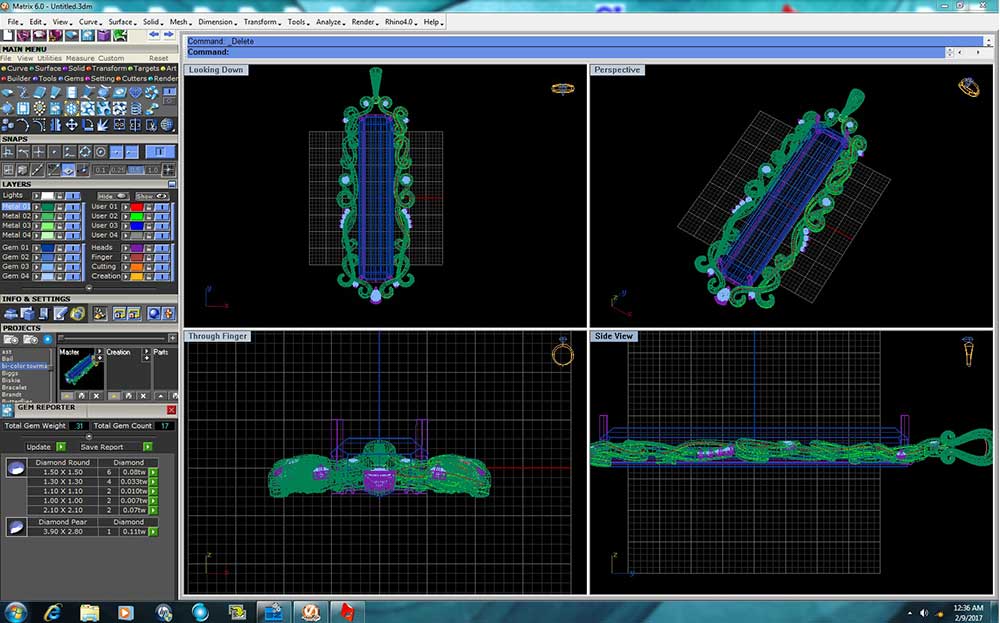The width and height of the screenshot is (1000, 623).
Task: Select the Cutters tab in main menu
Action: 134,78
